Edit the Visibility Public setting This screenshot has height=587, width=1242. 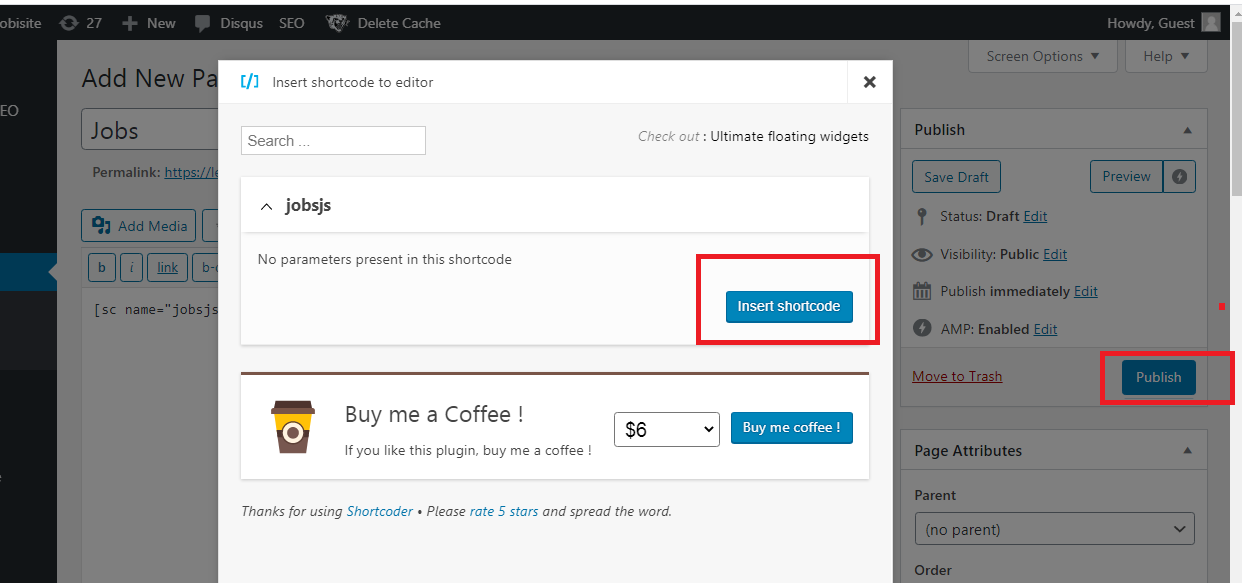coord(1054,254)
